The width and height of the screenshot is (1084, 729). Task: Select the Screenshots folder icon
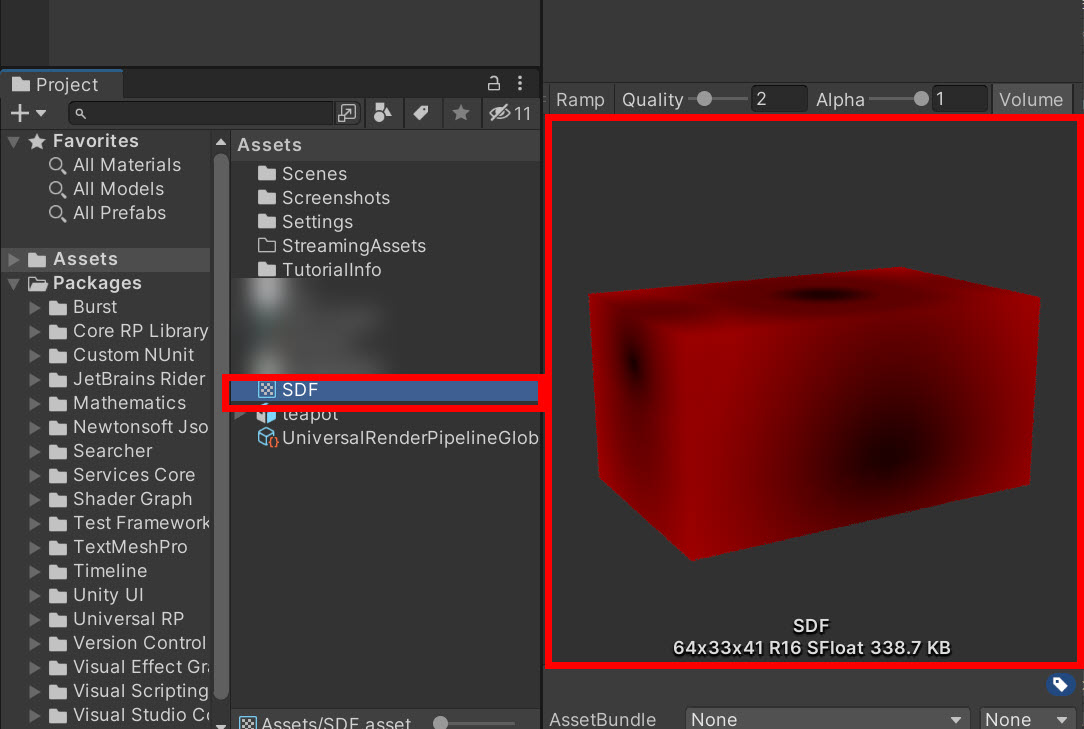tap(267, 198)
